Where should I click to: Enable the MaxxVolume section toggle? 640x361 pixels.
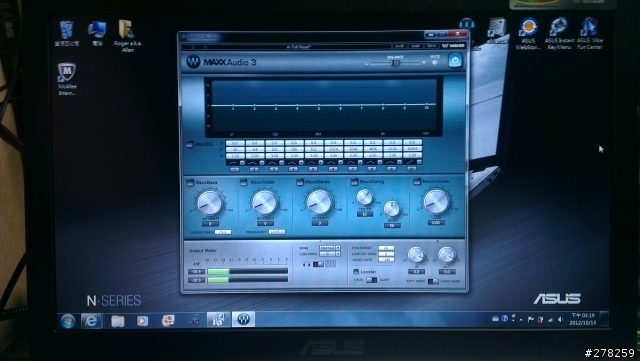(417, 181)
